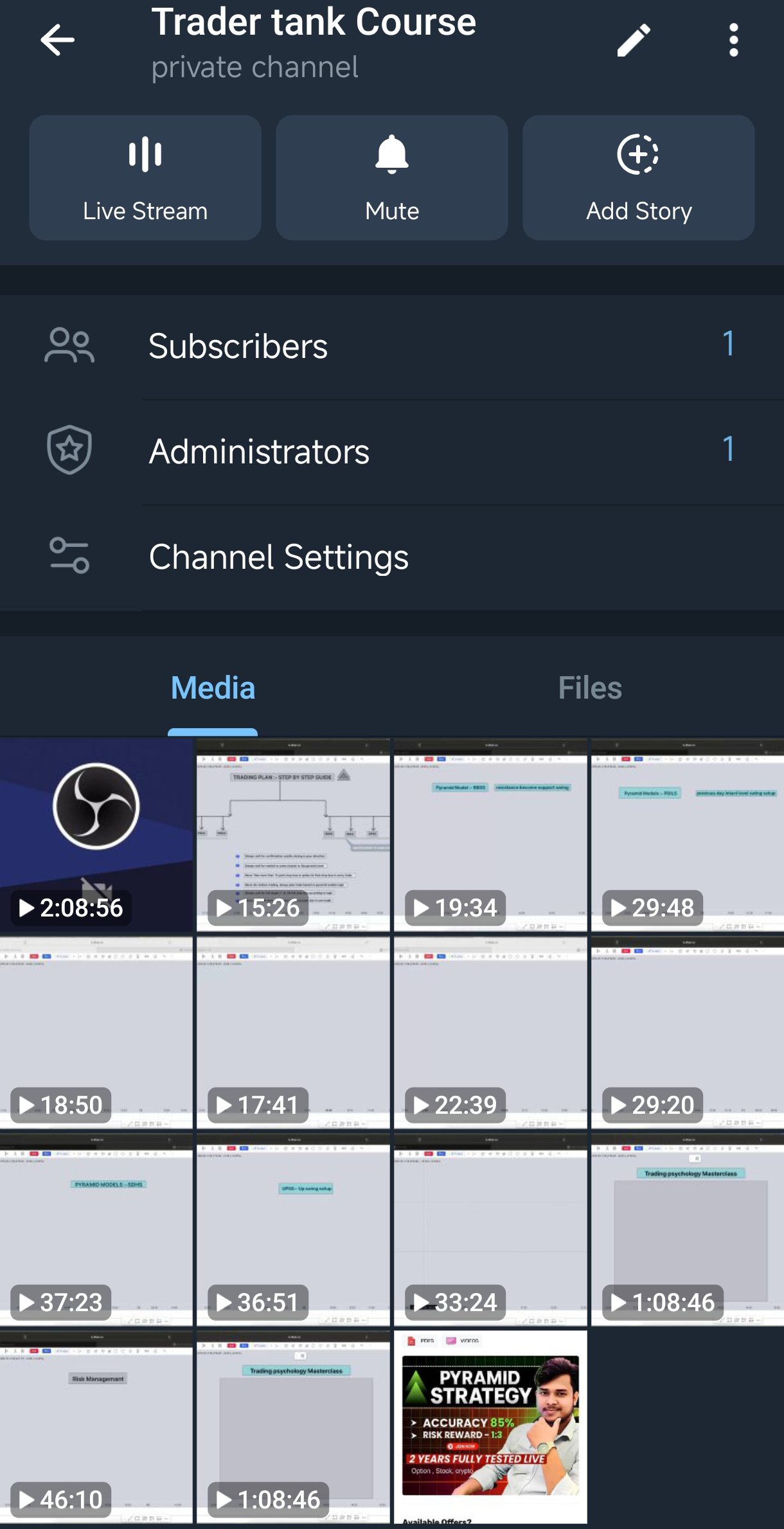Open the Subscribers list

(x=392, y=346)
